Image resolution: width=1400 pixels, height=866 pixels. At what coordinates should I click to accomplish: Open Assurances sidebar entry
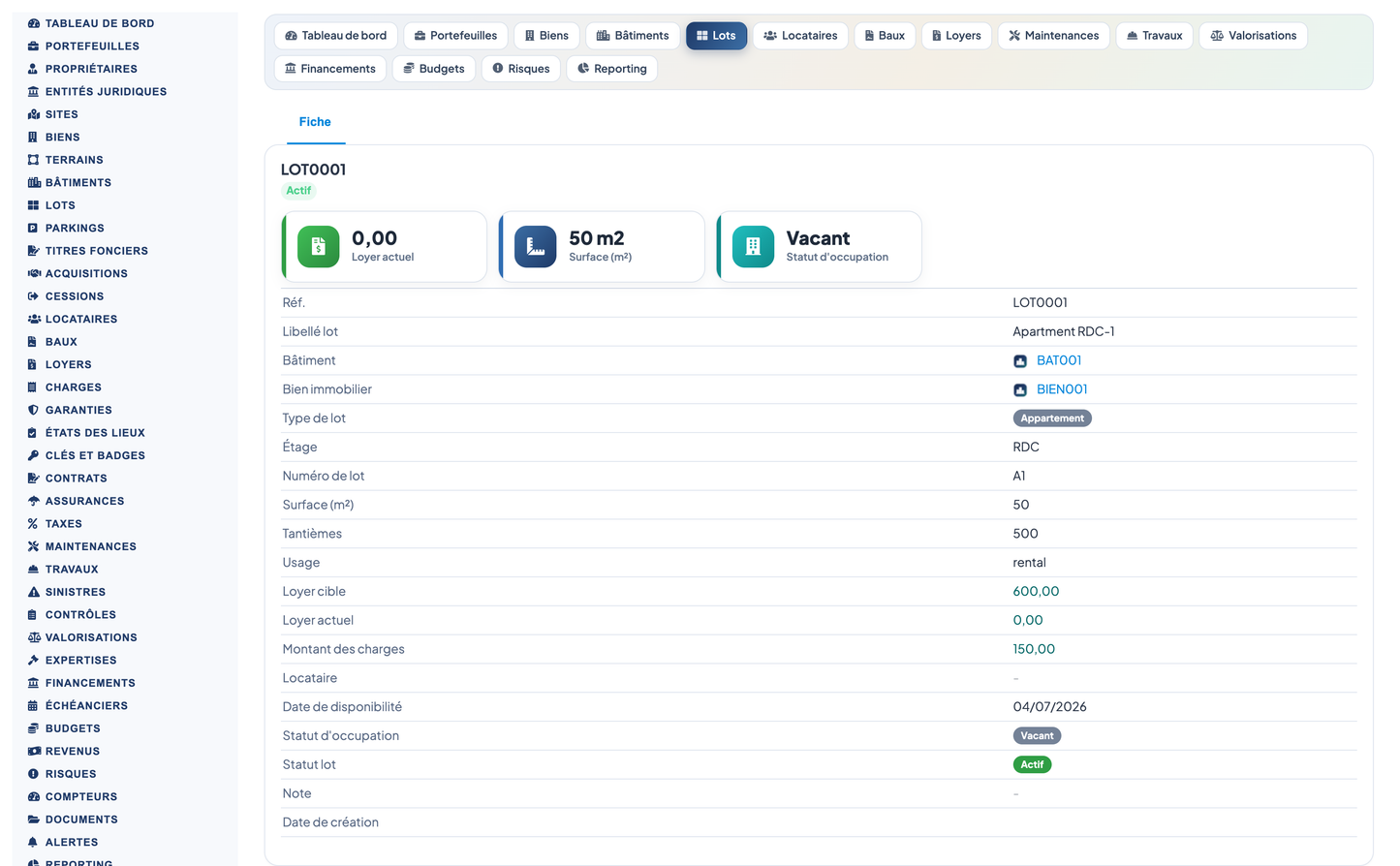coord(76,501)
